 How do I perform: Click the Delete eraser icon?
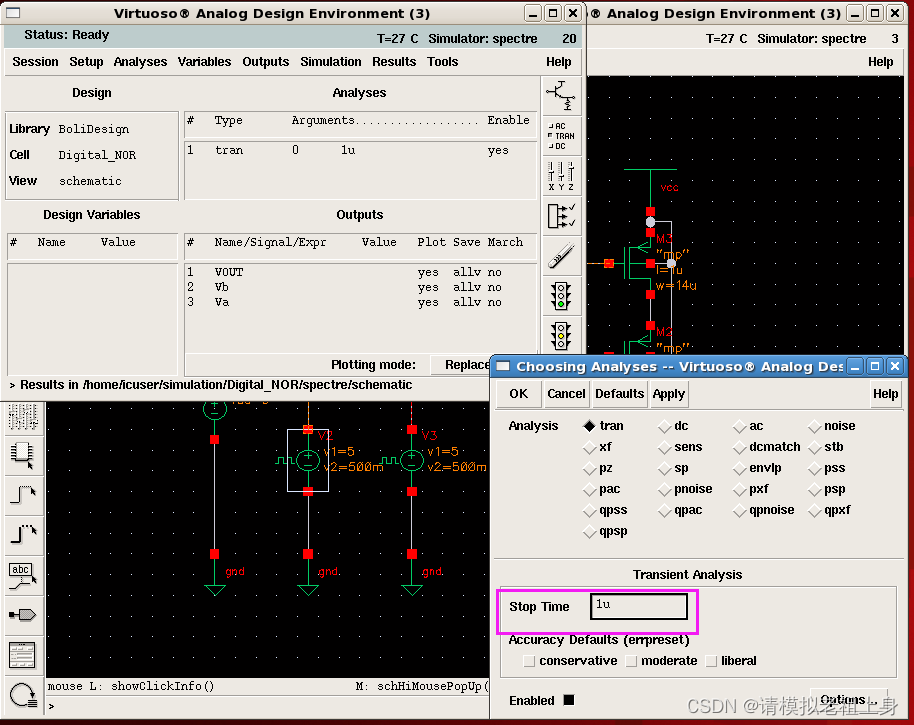click(x=562, y=256)
